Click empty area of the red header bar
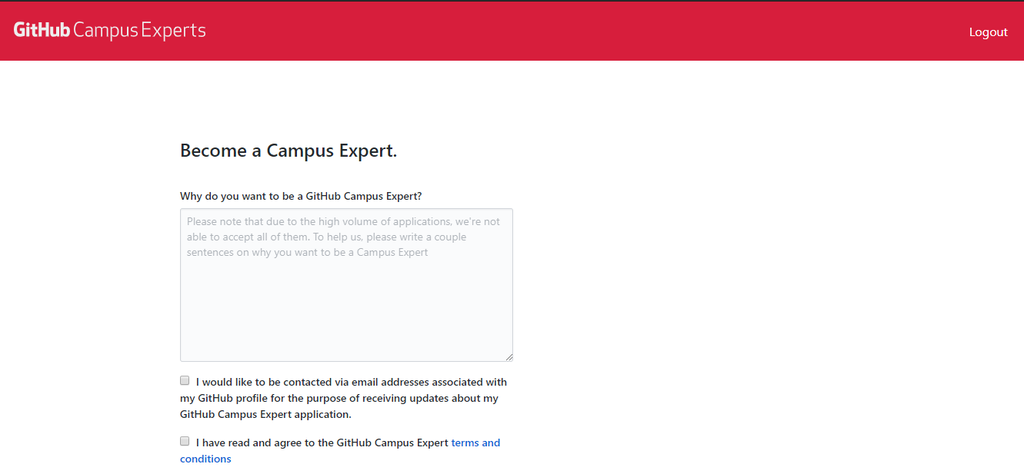Viewport: 1024px width, 474px height. tap(600, 30)
